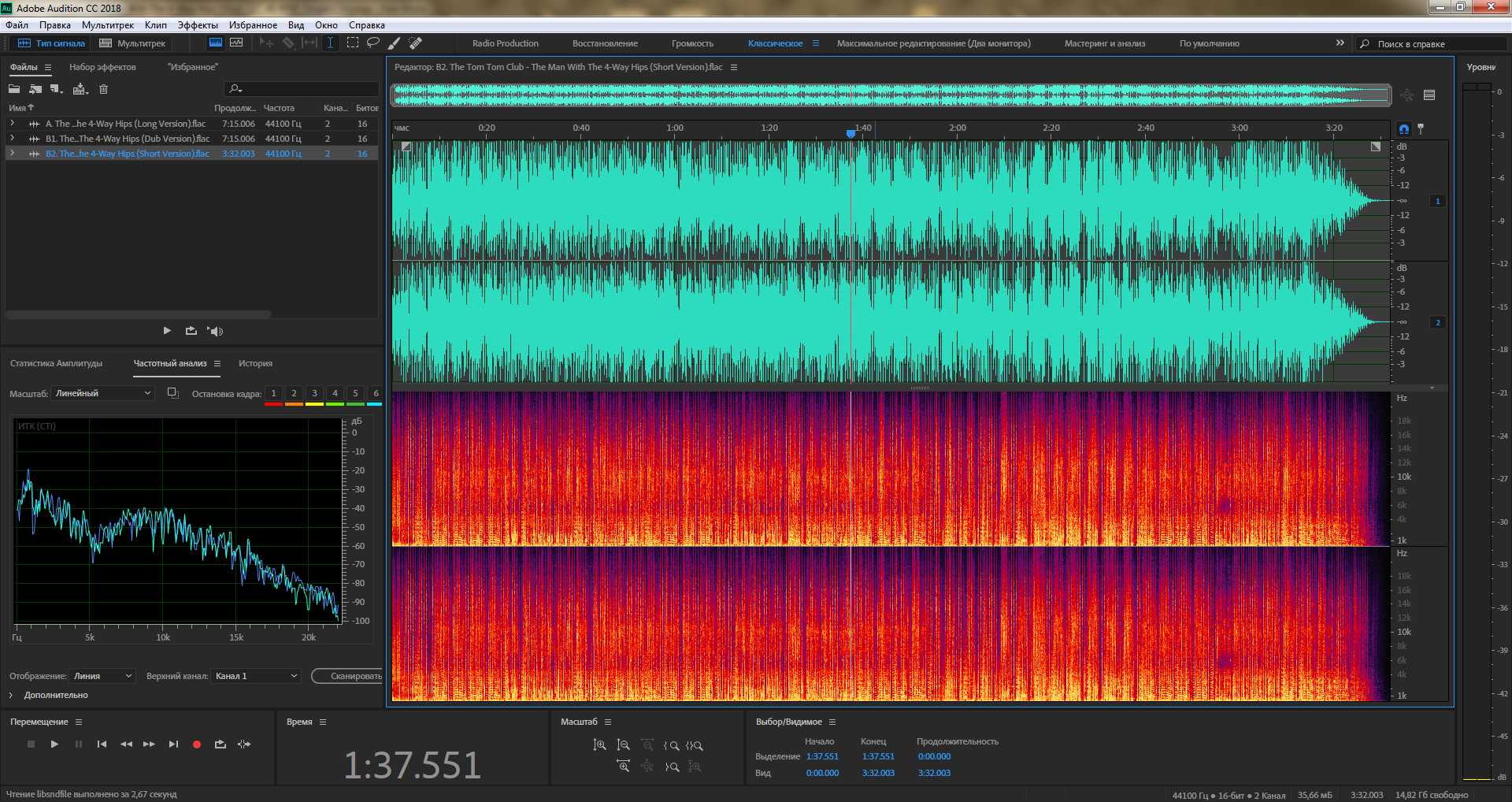Open the Верхний канал dropdown
This screenshot has height=802, width=1512.
tap(256, 676)
